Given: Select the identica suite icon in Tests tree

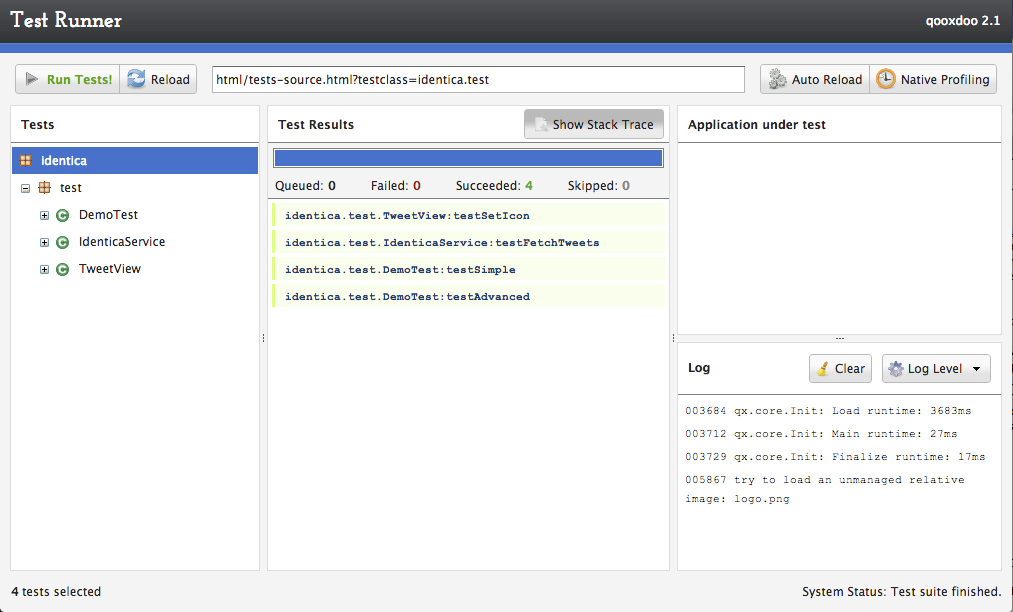Looking at the screenshot, I should [x=25, y=160].
